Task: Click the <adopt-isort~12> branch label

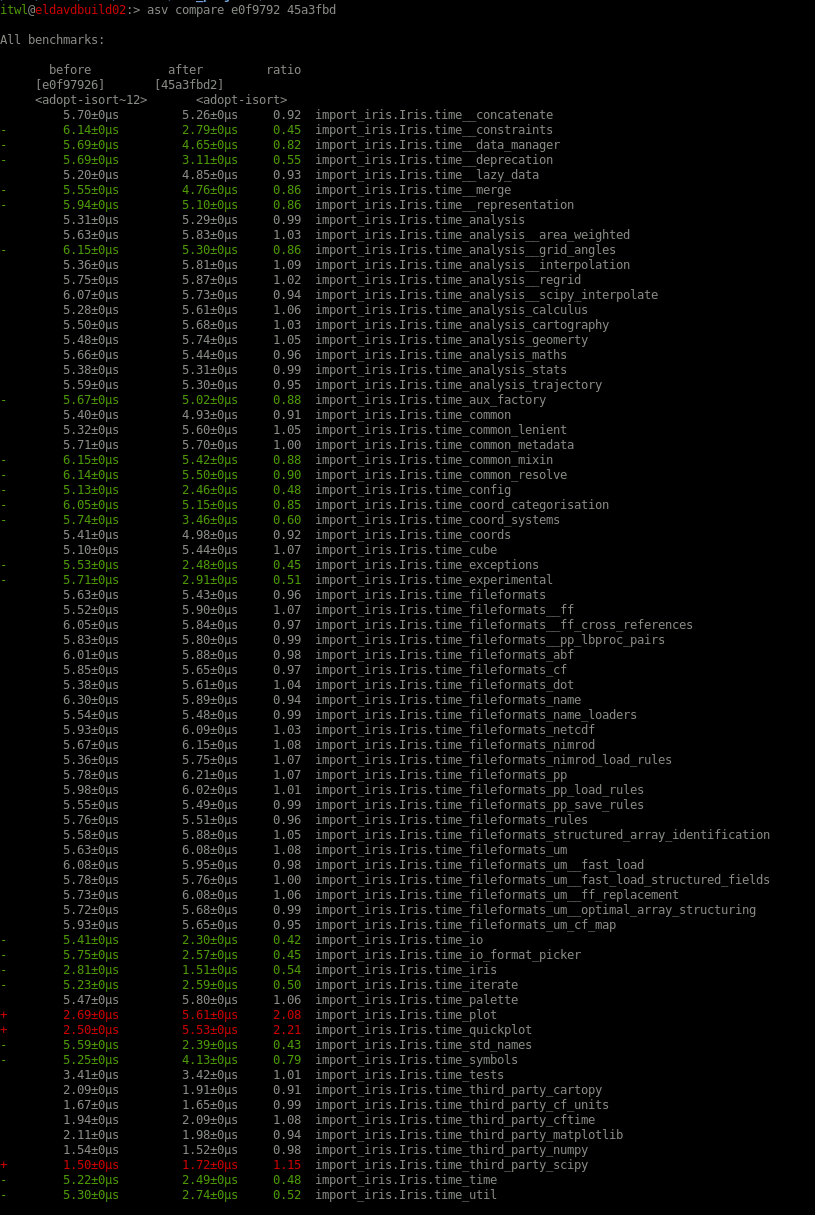Action: [x=91, y=100]
